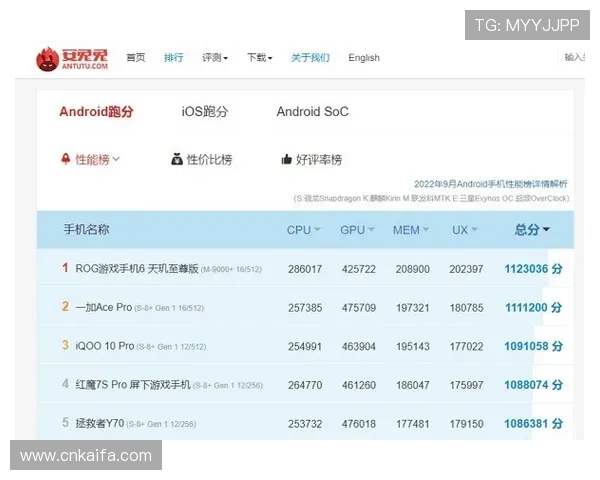Select the Android跑分 tab
Viewport: 600px width, 480px height.
pos(96,111)
